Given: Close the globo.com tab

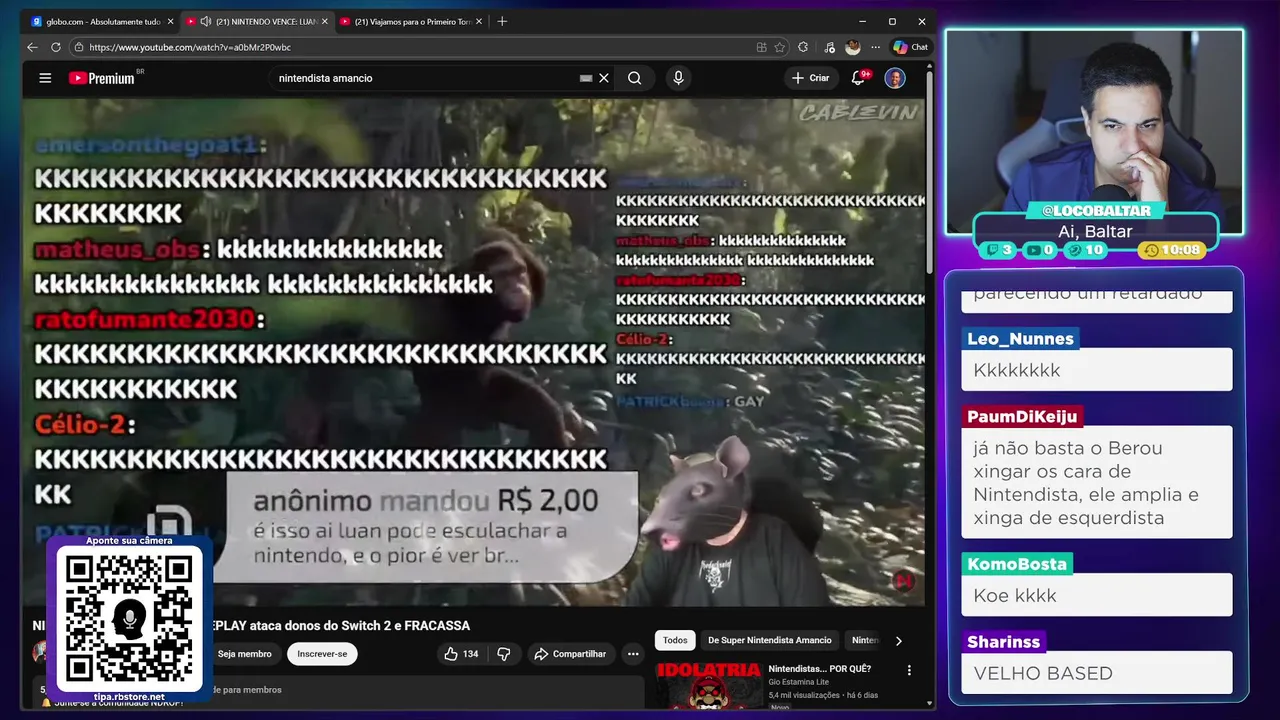Looking at the screenshot, I should [170, 21].
